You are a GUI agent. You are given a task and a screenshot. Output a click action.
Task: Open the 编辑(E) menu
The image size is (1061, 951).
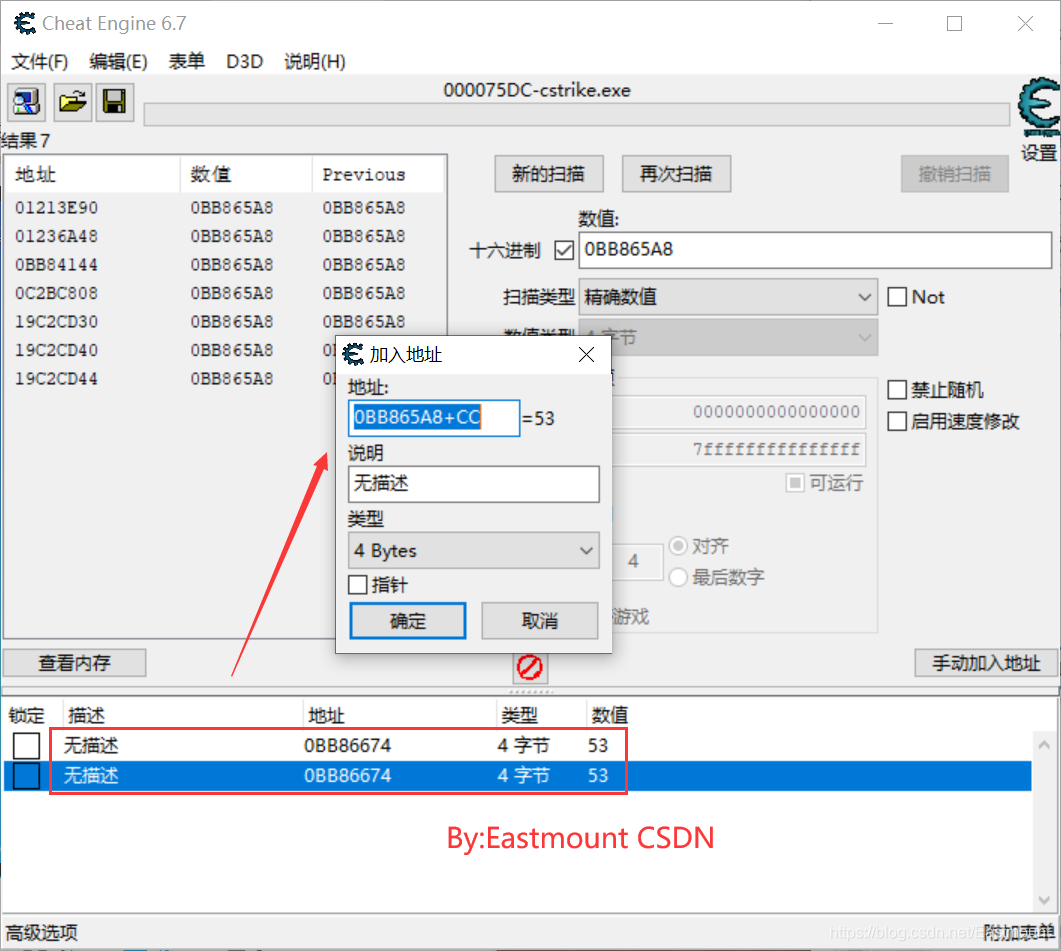(118, 62)
